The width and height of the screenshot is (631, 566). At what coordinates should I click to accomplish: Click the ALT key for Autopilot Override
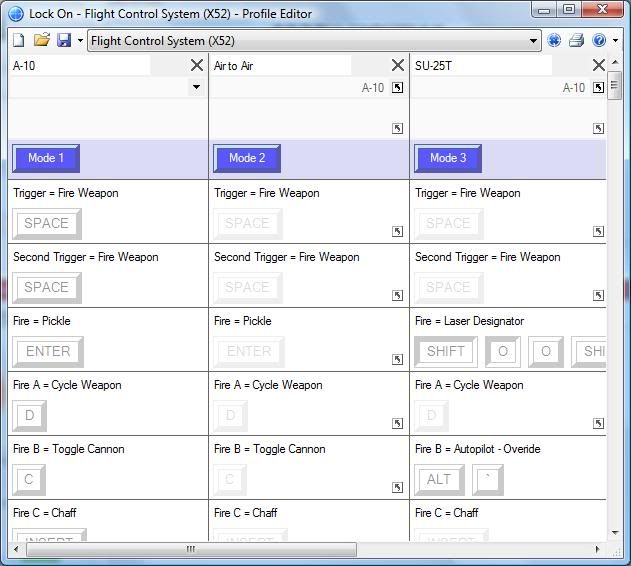point(439,479)
